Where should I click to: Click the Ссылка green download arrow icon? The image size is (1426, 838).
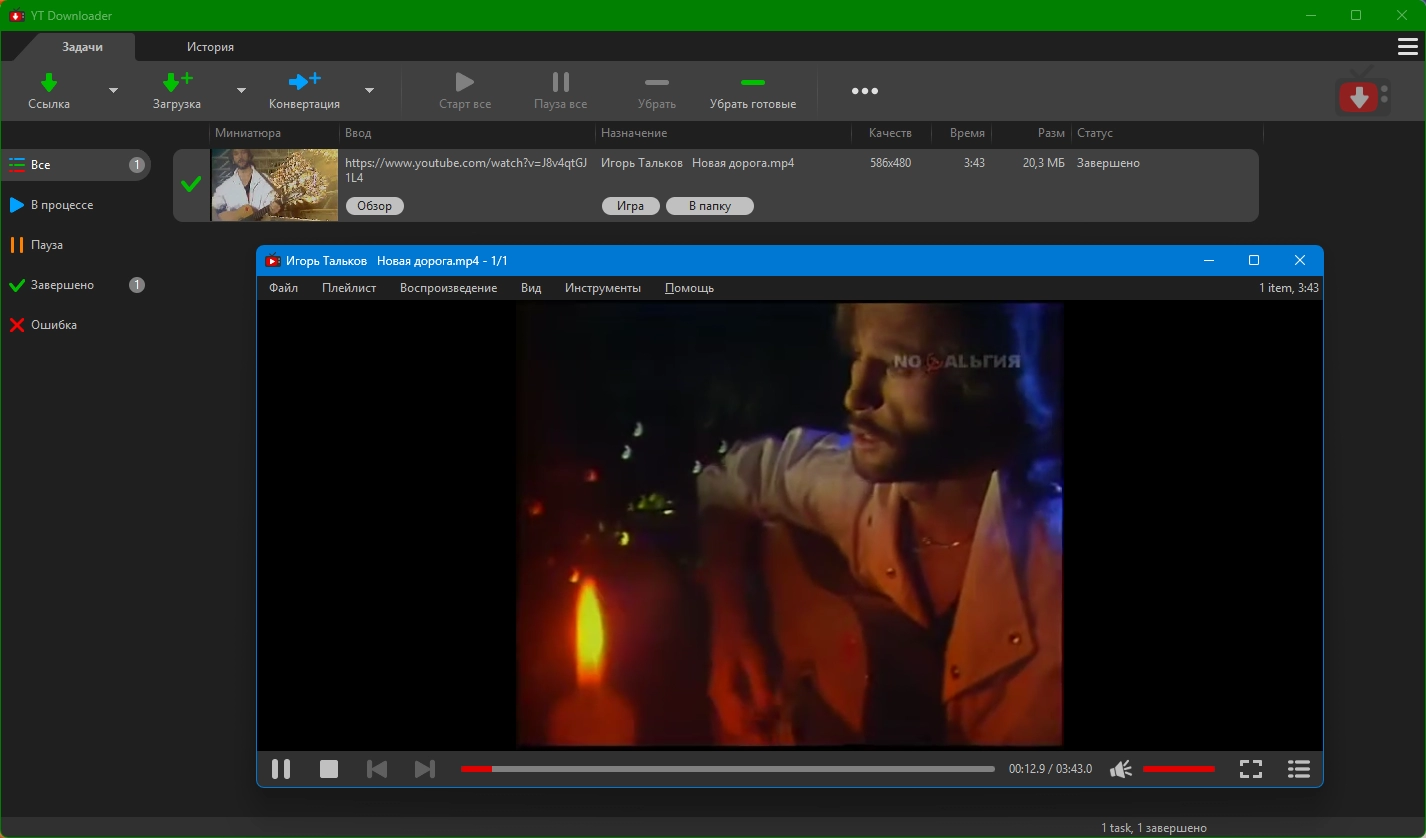49,83
